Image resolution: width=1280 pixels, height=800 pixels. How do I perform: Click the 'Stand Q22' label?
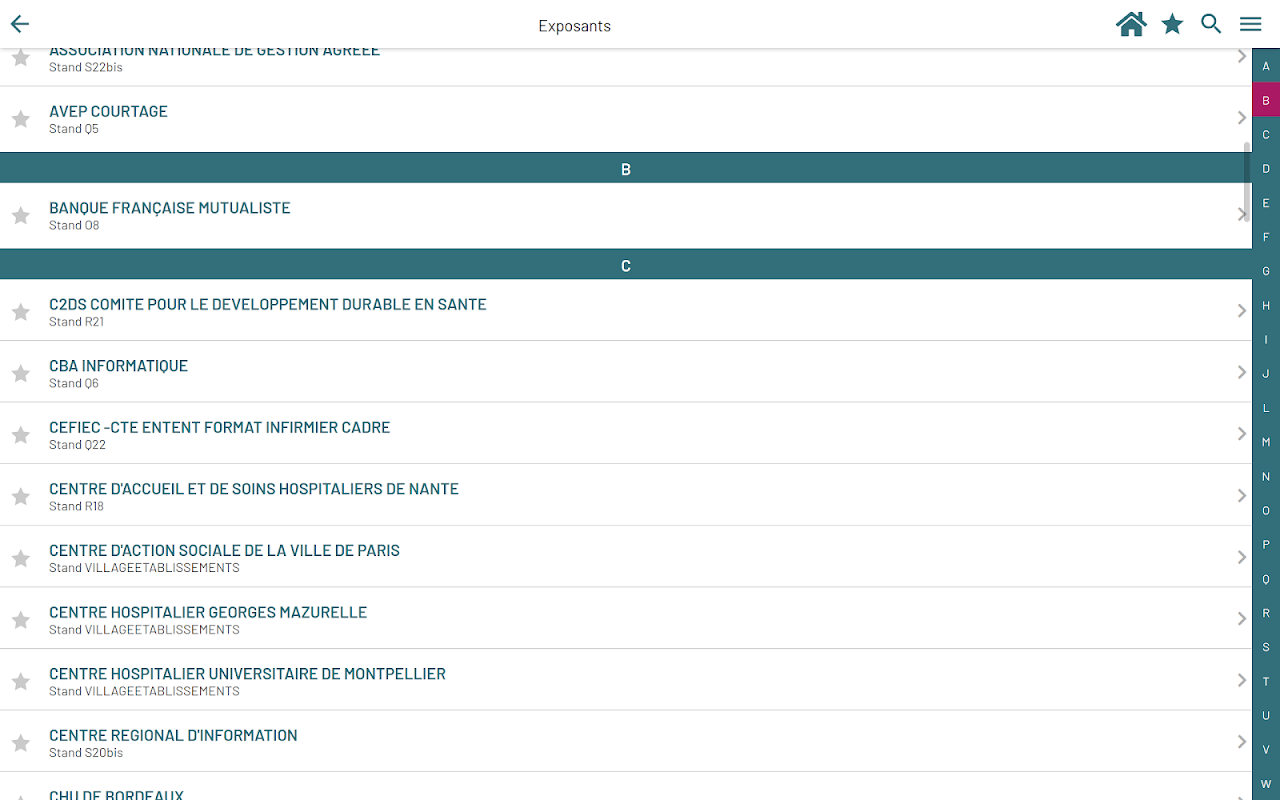[77, 445]
